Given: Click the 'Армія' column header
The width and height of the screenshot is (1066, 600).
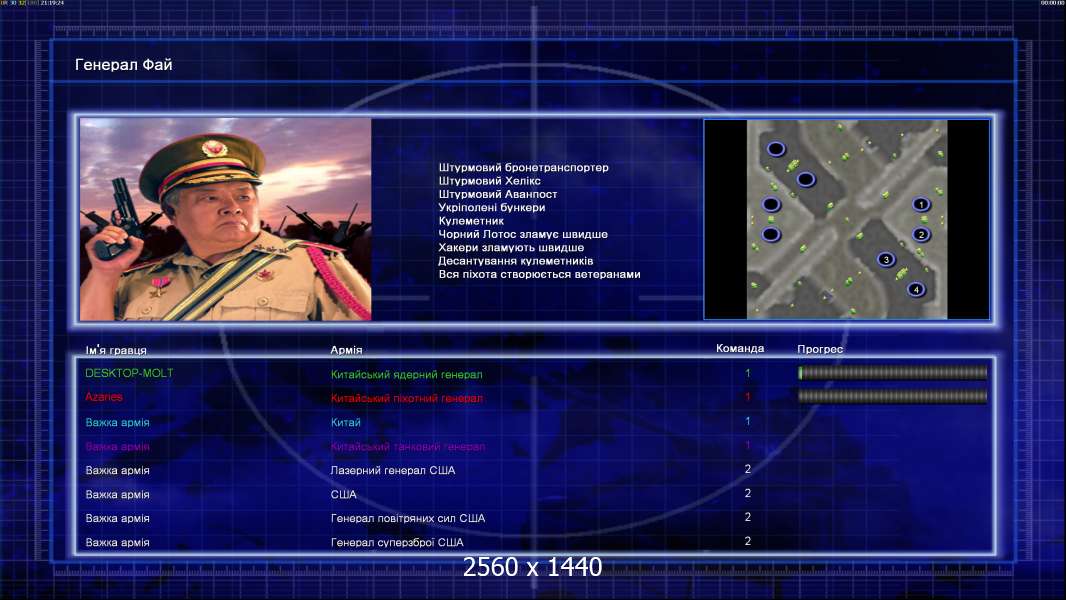Looking at the screenshot, I should pos(346,350).
